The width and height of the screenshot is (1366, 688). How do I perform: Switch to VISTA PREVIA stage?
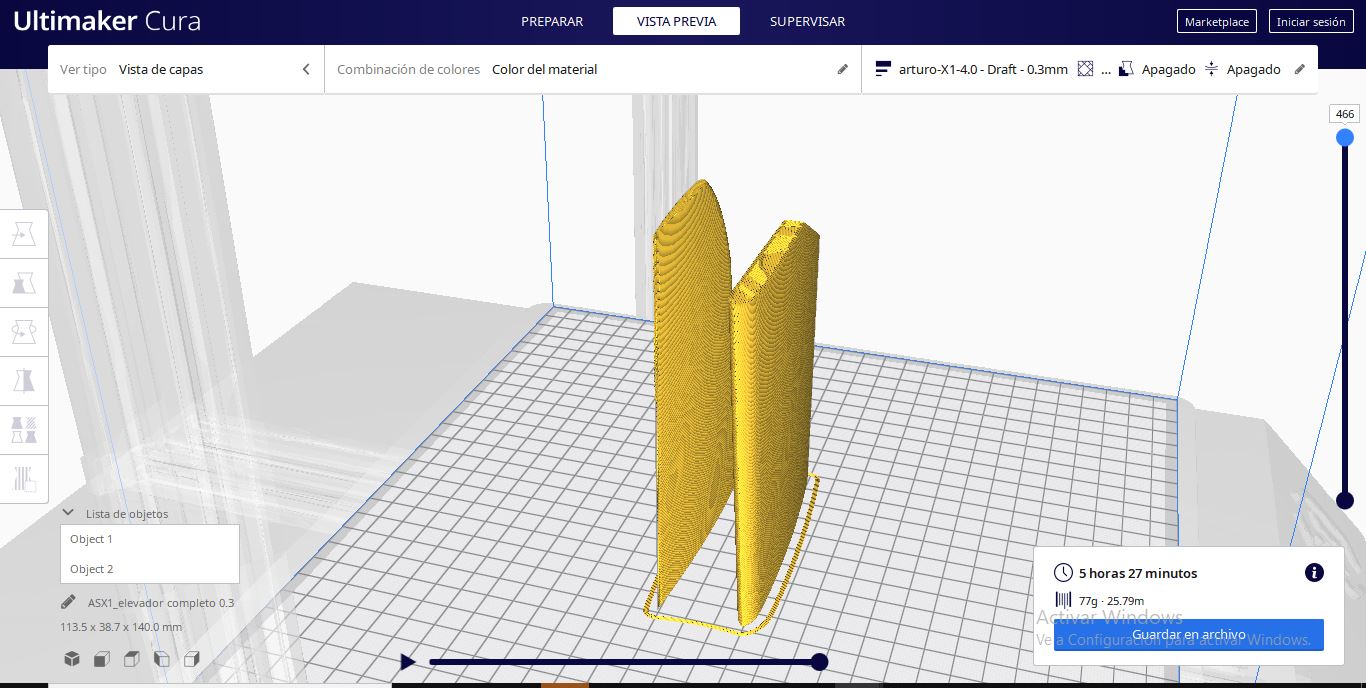point(676,21)
